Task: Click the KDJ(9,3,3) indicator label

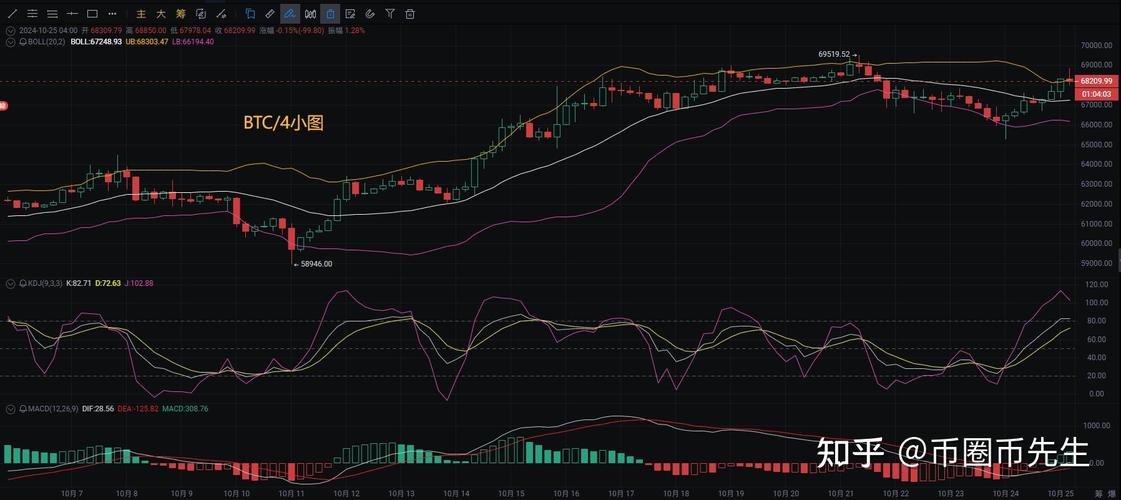Action: (x=42, y=284)
